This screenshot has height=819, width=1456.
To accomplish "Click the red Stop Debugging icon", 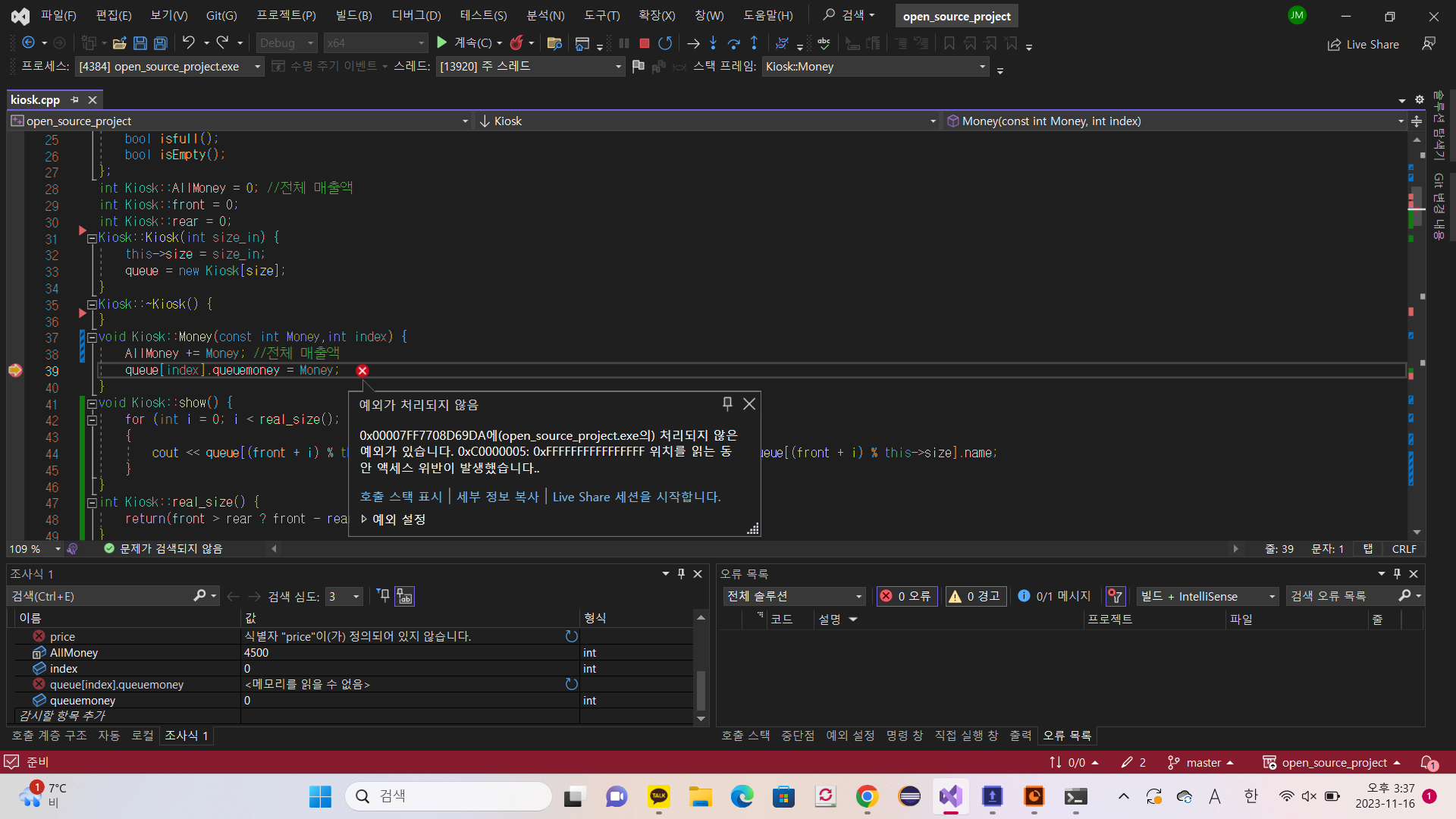I will pos(644,43).
